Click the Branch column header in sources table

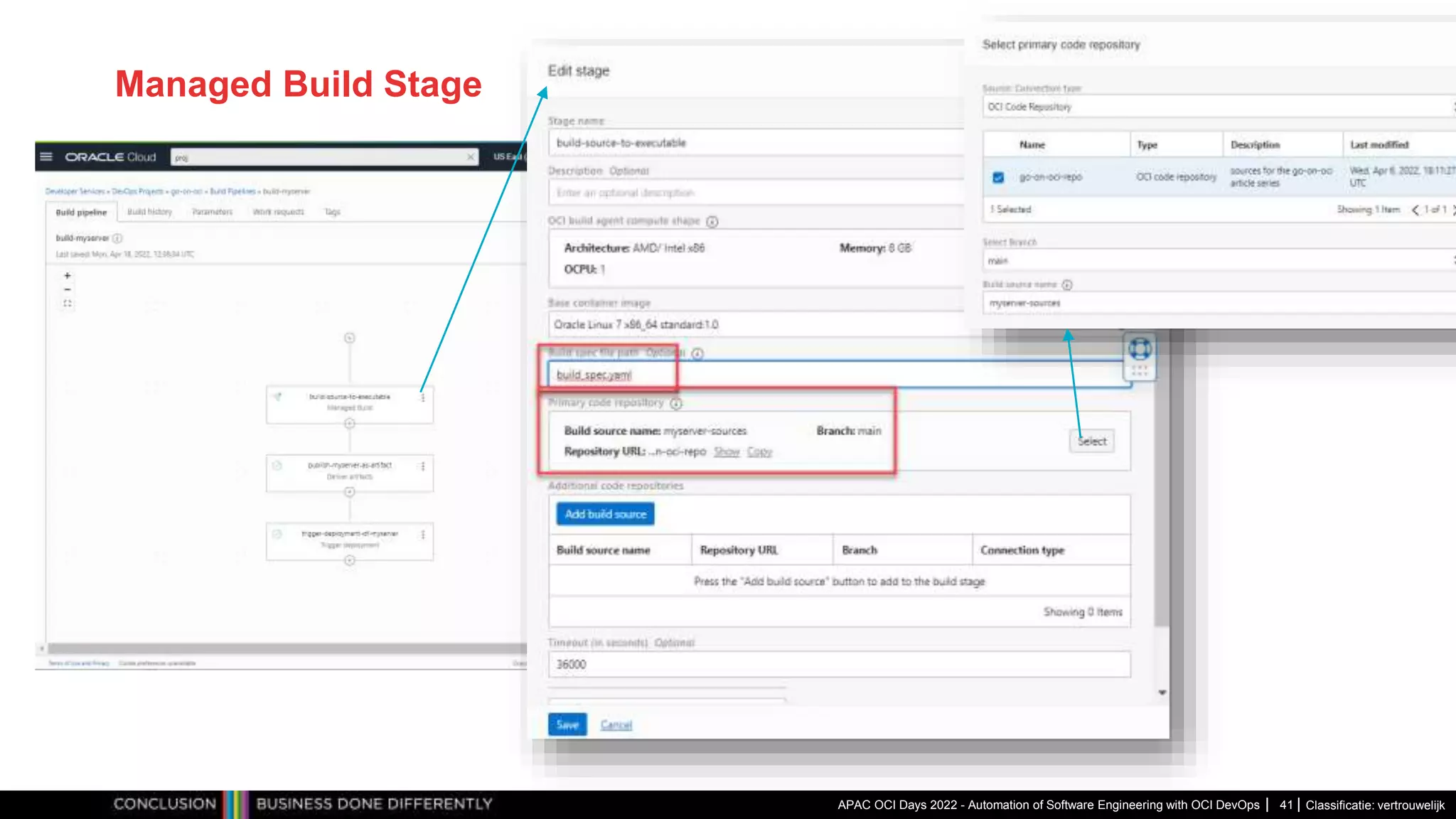[x=860, y=550]
